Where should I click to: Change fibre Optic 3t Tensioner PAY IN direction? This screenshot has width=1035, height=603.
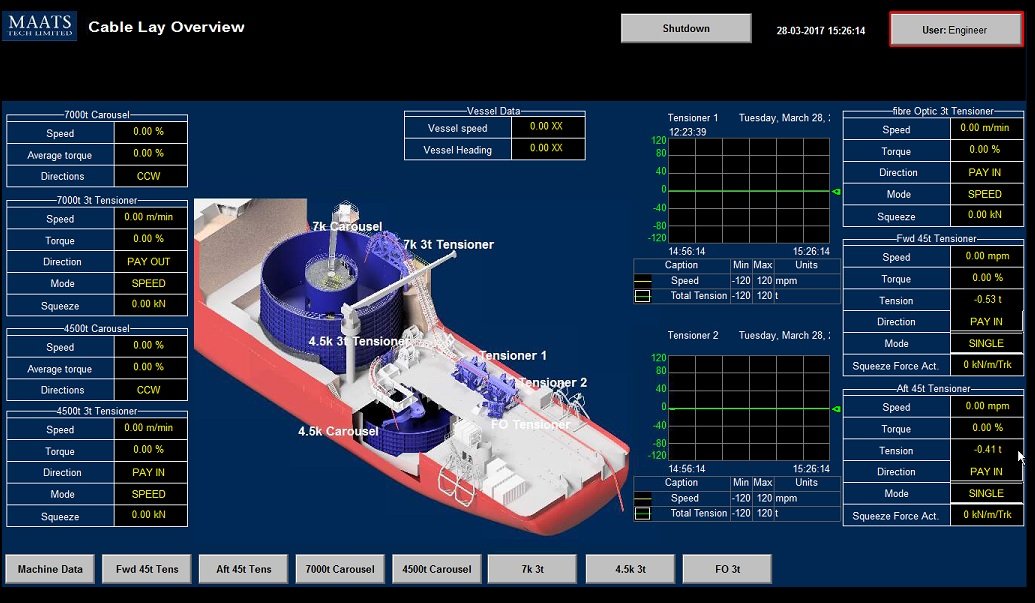point(986,172)
